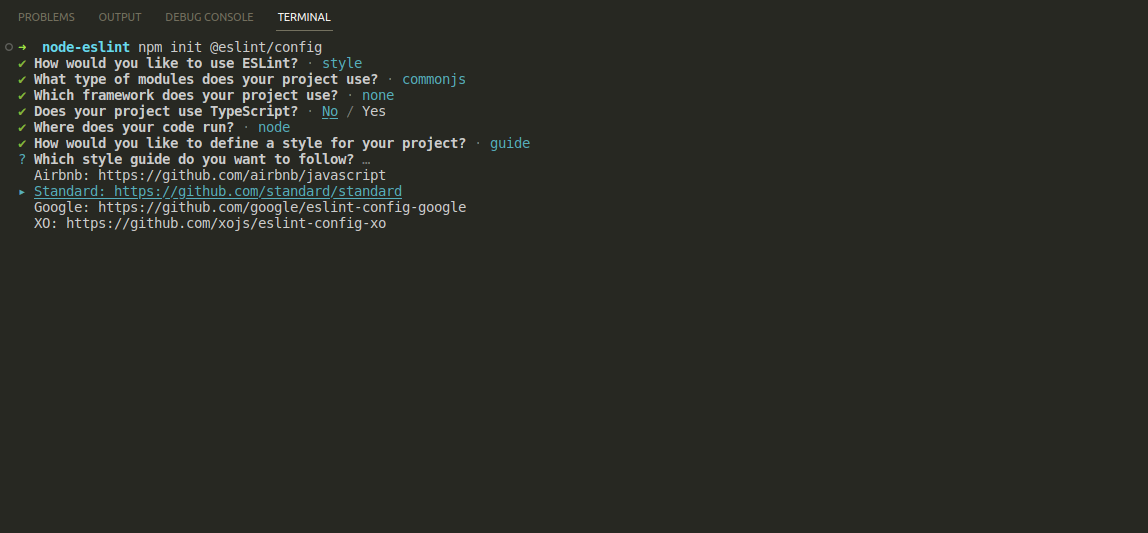Viewport: 1148px width, 533px height.
Task: Click the checkmark beside the ESLint usage question
Action: pyautogui.click(x=22, y=63)
